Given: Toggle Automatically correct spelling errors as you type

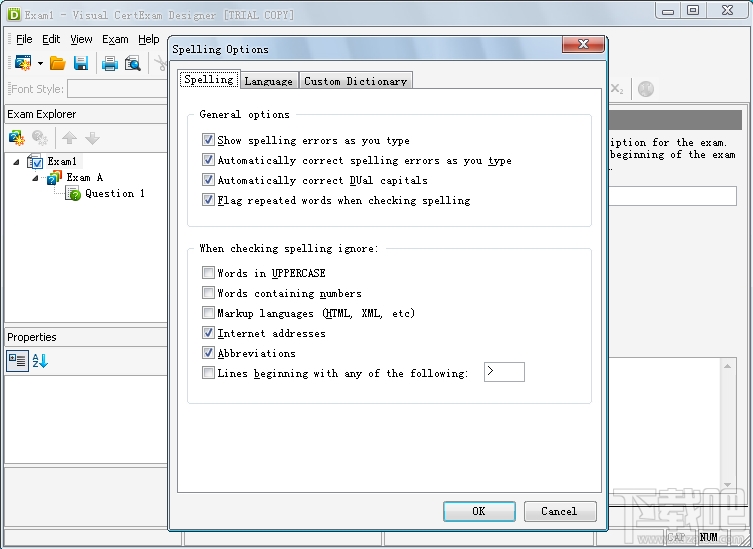Looking at the screenshot, I should (x=208, y=159).
